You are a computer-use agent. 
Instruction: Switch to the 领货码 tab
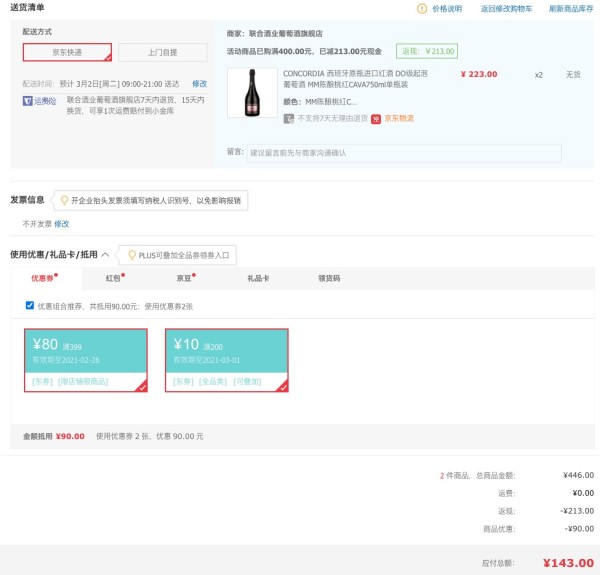[x=329, y=278]
